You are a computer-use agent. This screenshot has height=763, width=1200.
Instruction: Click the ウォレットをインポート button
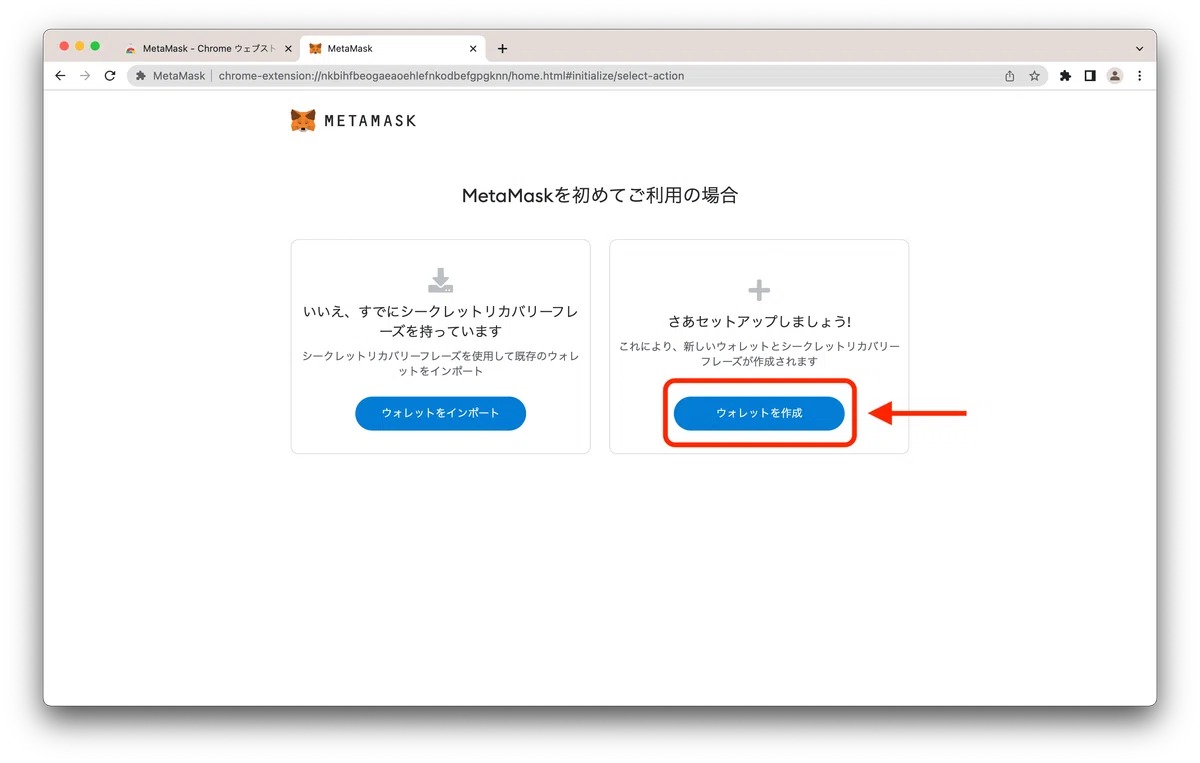coord(440,413)
